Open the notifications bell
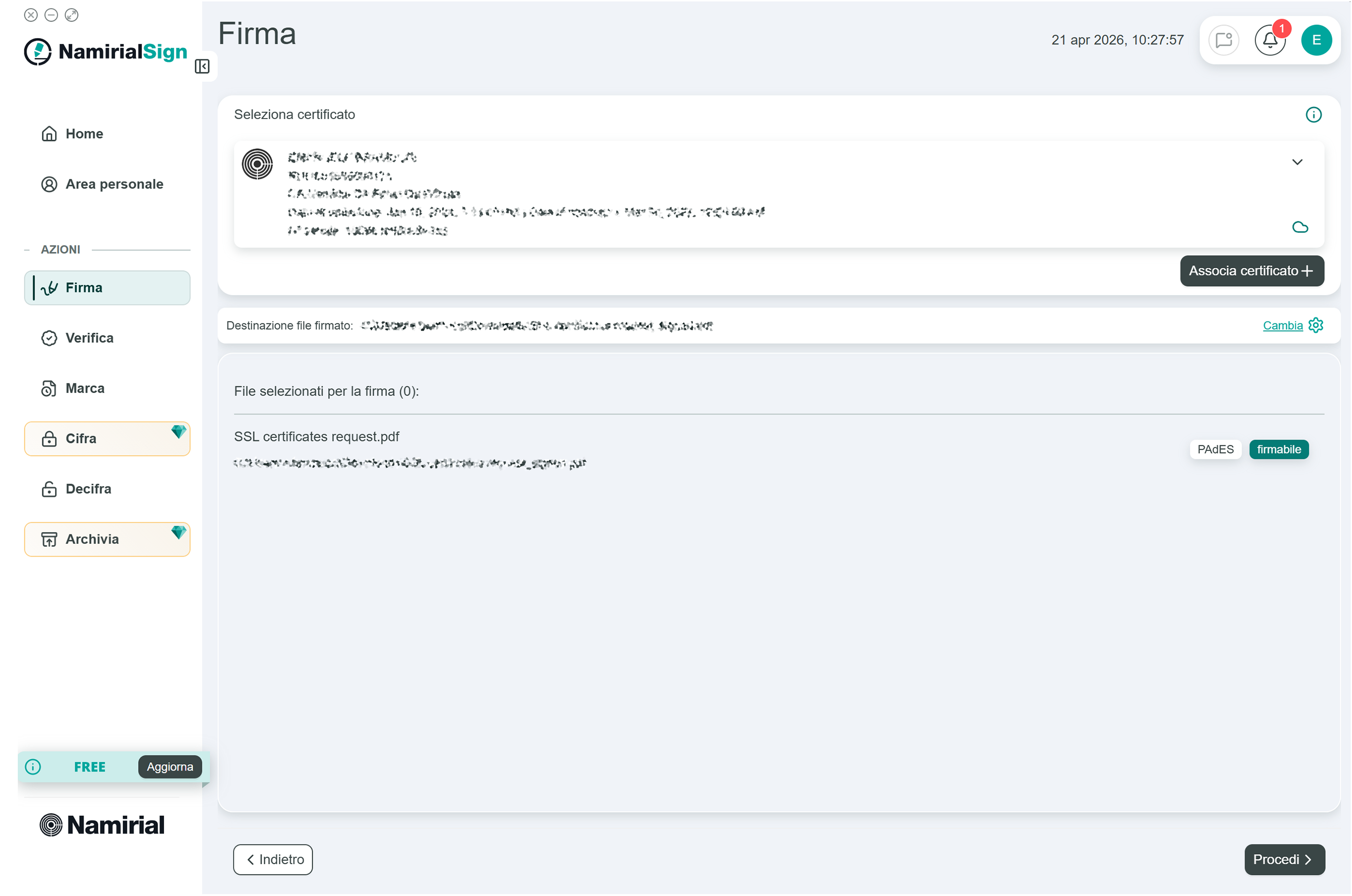The height and width of the screenshot is (896, 1352). pyautogui.click(x=1270, y=40)
